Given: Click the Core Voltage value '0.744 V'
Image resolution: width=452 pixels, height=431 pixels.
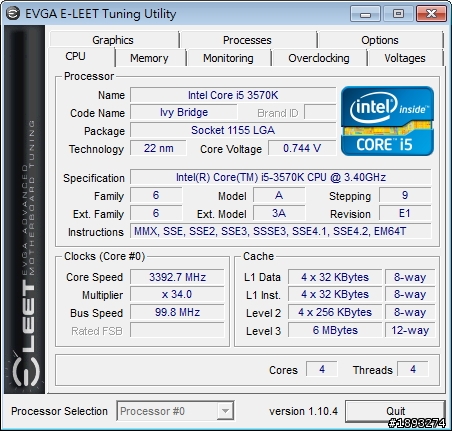Looking at the screenshot, I should click(x=302, y=148).
